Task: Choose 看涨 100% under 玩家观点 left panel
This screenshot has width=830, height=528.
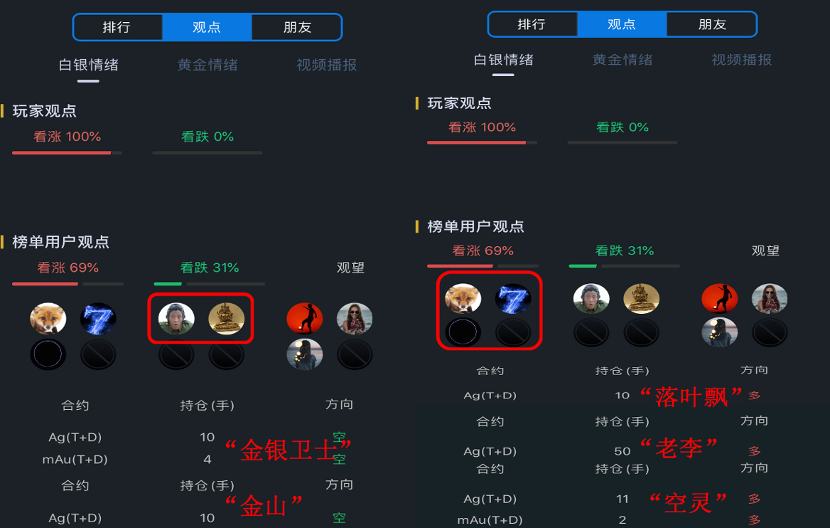Action: pos(67,137)
